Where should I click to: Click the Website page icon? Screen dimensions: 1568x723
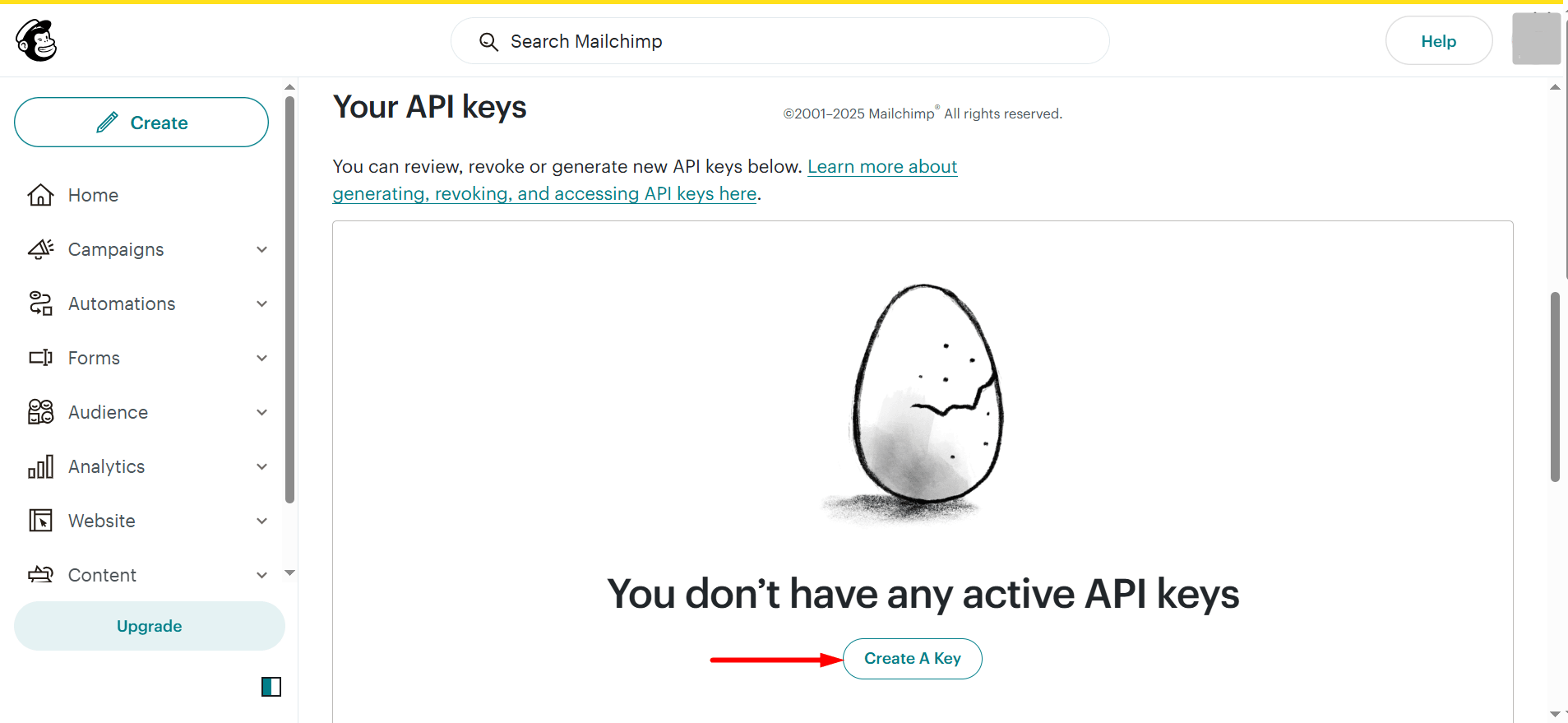[40, 521]
